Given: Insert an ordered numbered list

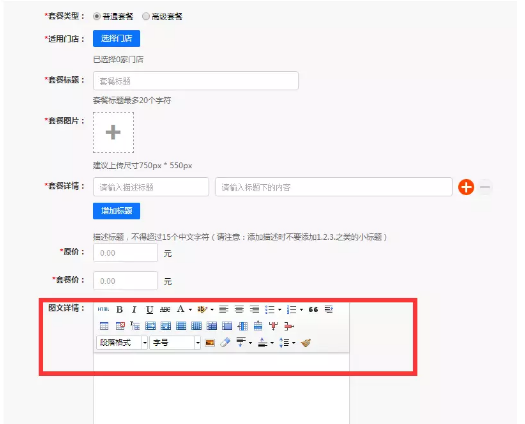Looking at the screenshot, I should (291, 309).
